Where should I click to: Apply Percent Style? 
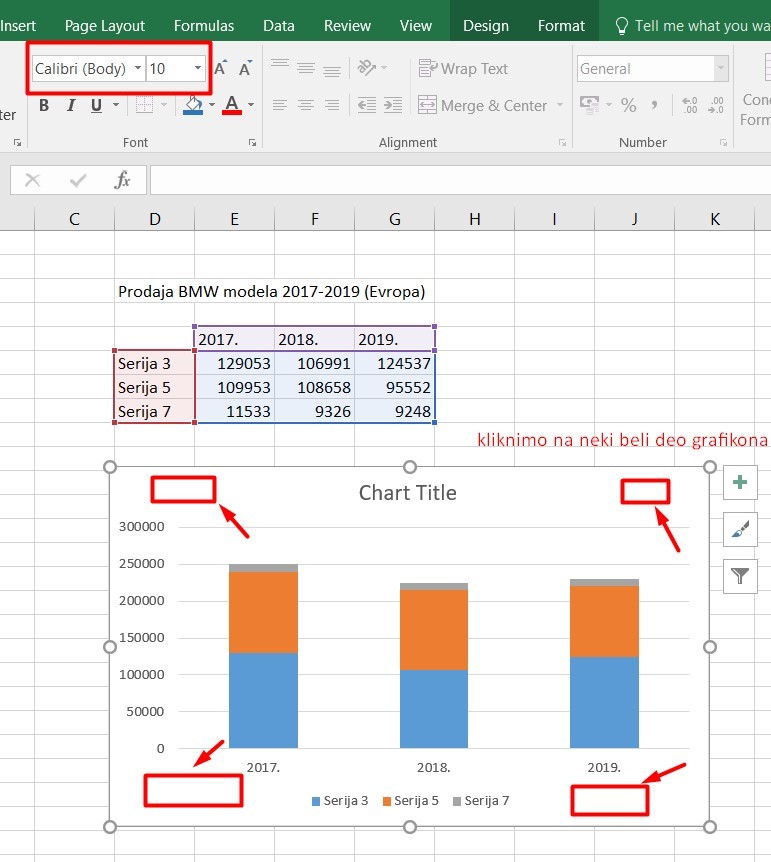click(628, 104)
